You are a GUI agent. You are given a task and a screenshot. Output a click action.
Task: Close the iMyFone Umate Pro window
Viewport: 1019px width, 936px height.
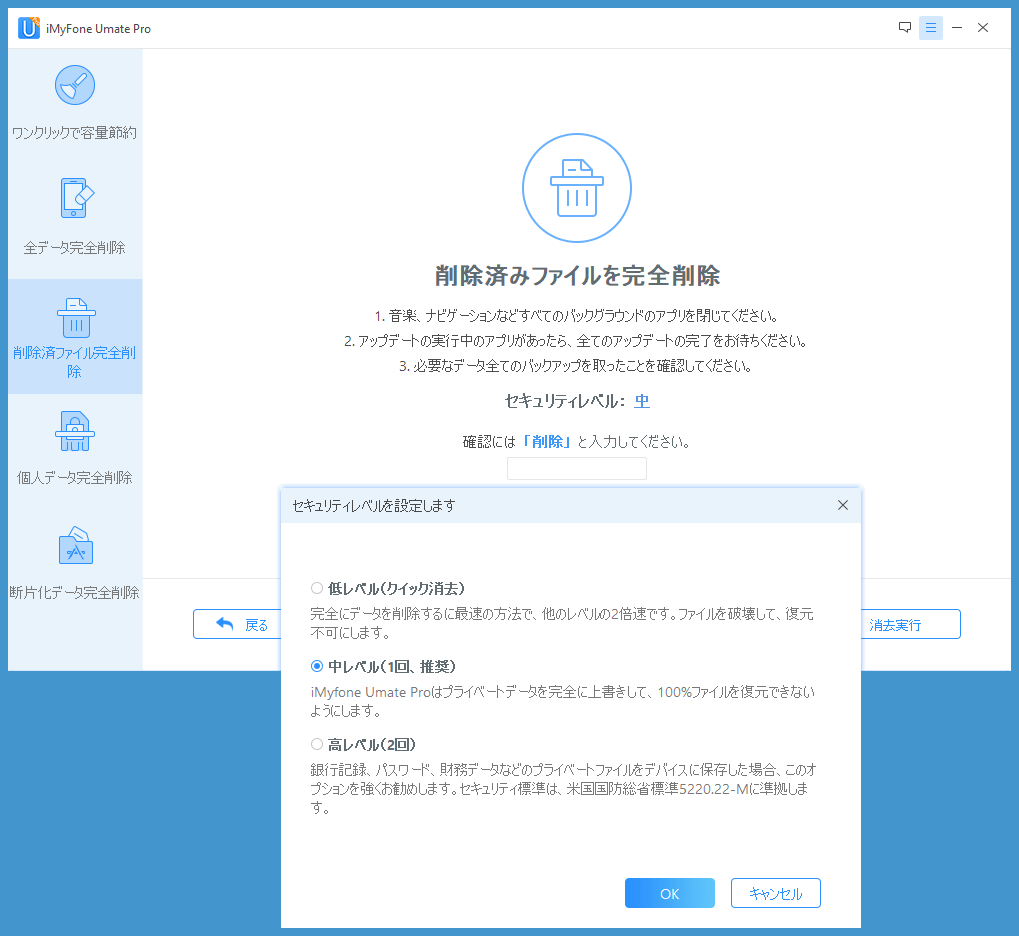[983, 28]
